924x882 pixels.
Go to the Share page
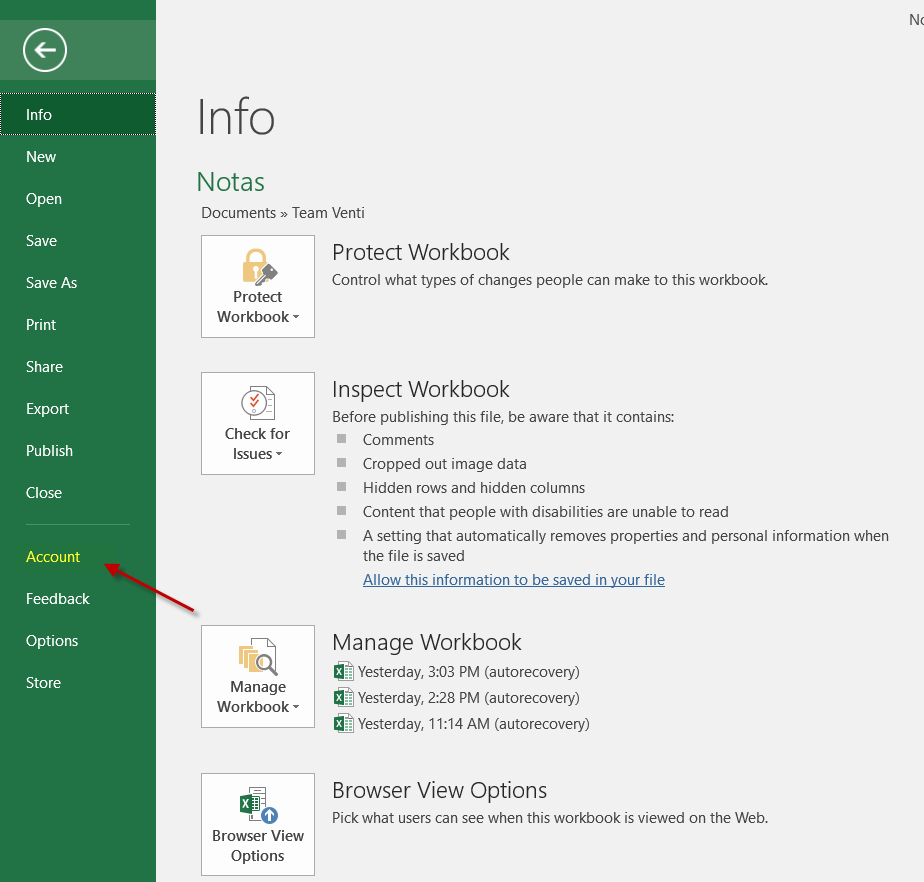pos(78,366)
